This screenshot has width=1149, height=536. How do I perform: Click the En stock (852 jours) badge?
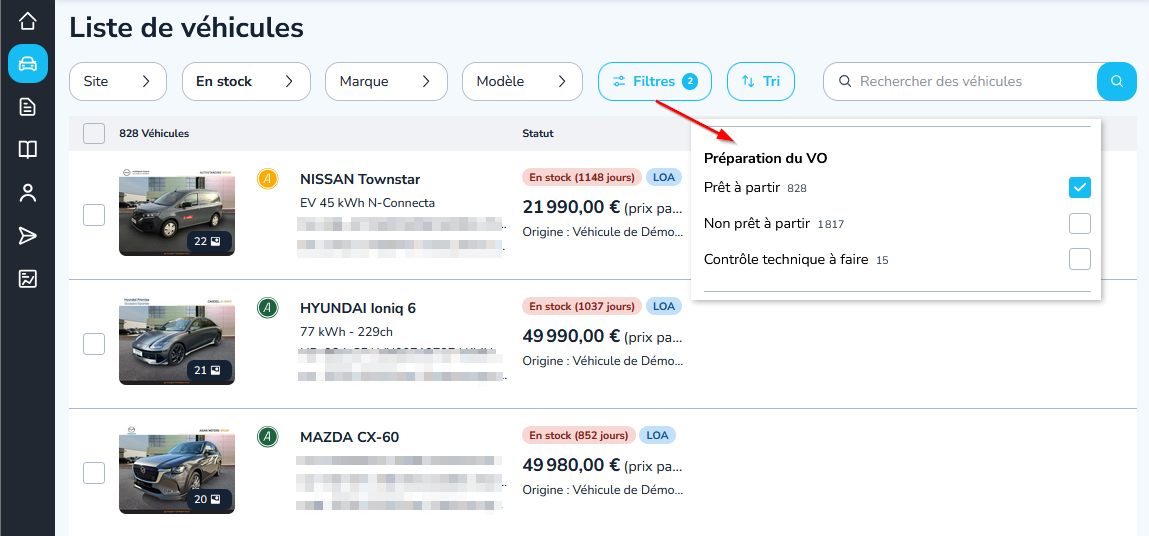(579, 436)
